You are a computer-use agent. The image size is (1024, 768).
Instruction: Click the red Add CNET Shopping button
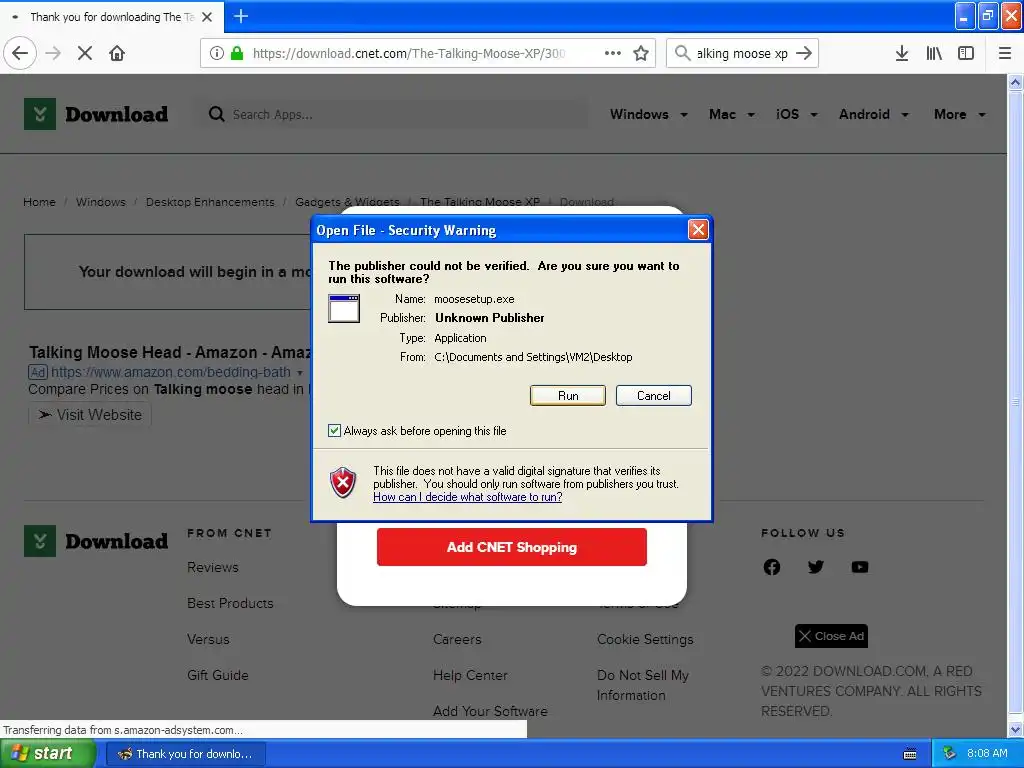click(511, 547)
